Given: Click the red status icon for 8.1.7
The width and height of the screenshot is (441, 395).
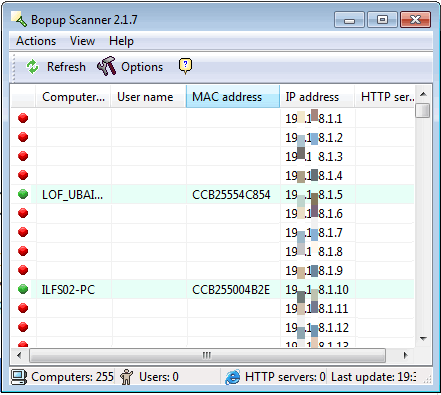Looking at the screenshot, I should pos(23,232).
